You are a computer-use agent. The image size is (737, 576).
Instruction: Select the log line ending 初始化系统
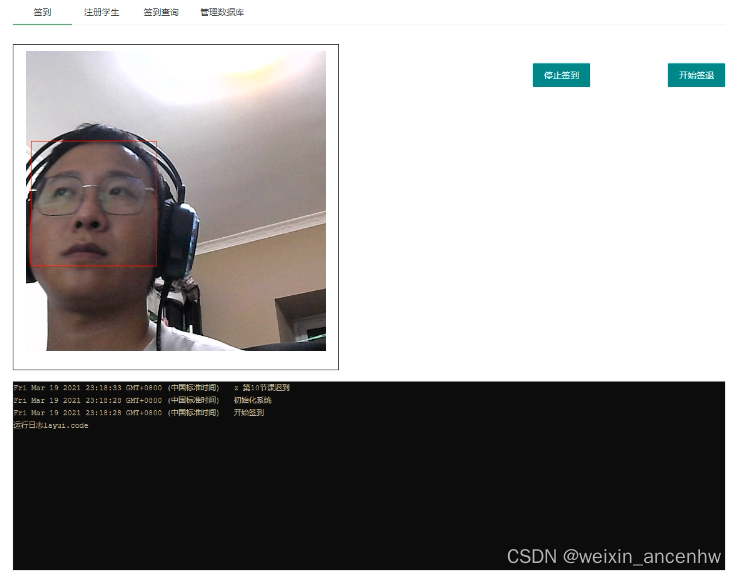[143, 401]
